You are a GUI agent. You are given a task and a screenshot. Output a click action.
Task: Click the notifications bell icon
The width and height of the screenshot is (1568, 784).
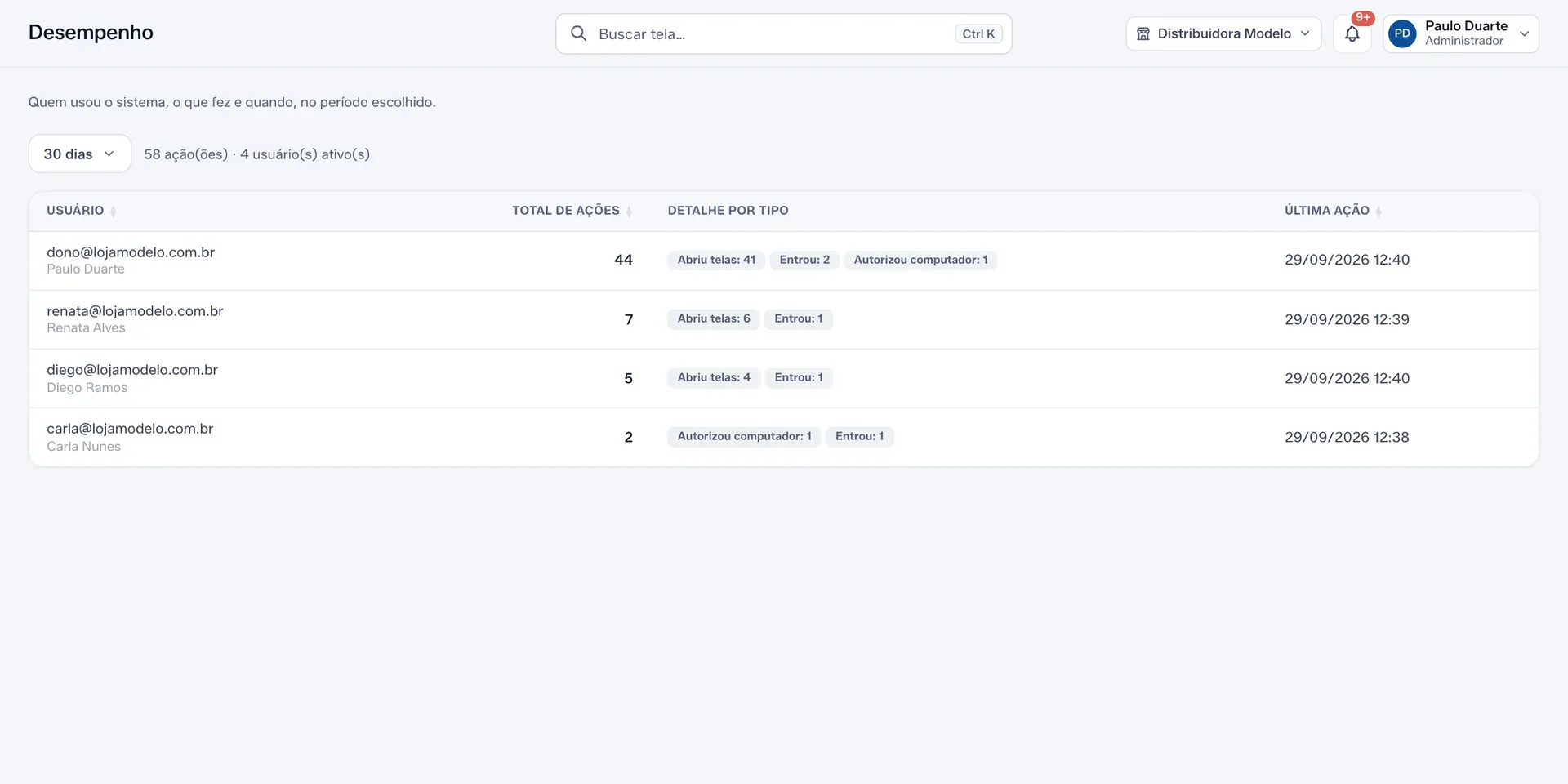pyautogui.click(x=1352, y=34)
